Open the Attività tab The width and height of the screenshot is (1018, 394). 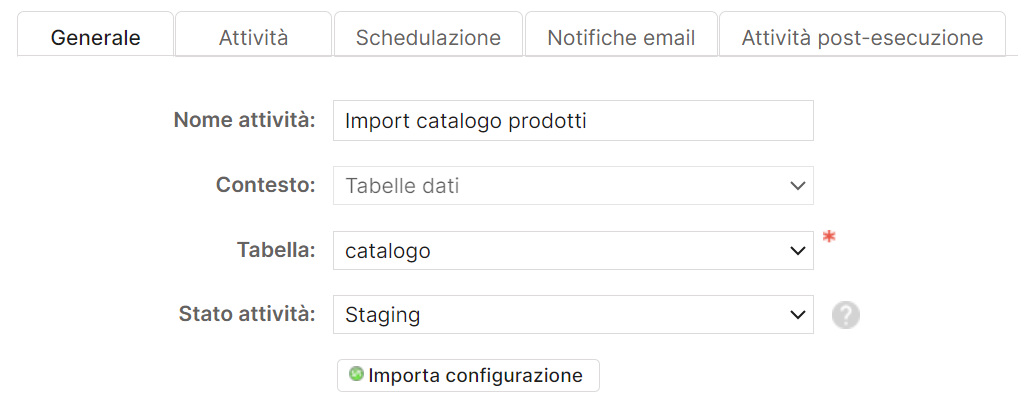tap(253, 34)
